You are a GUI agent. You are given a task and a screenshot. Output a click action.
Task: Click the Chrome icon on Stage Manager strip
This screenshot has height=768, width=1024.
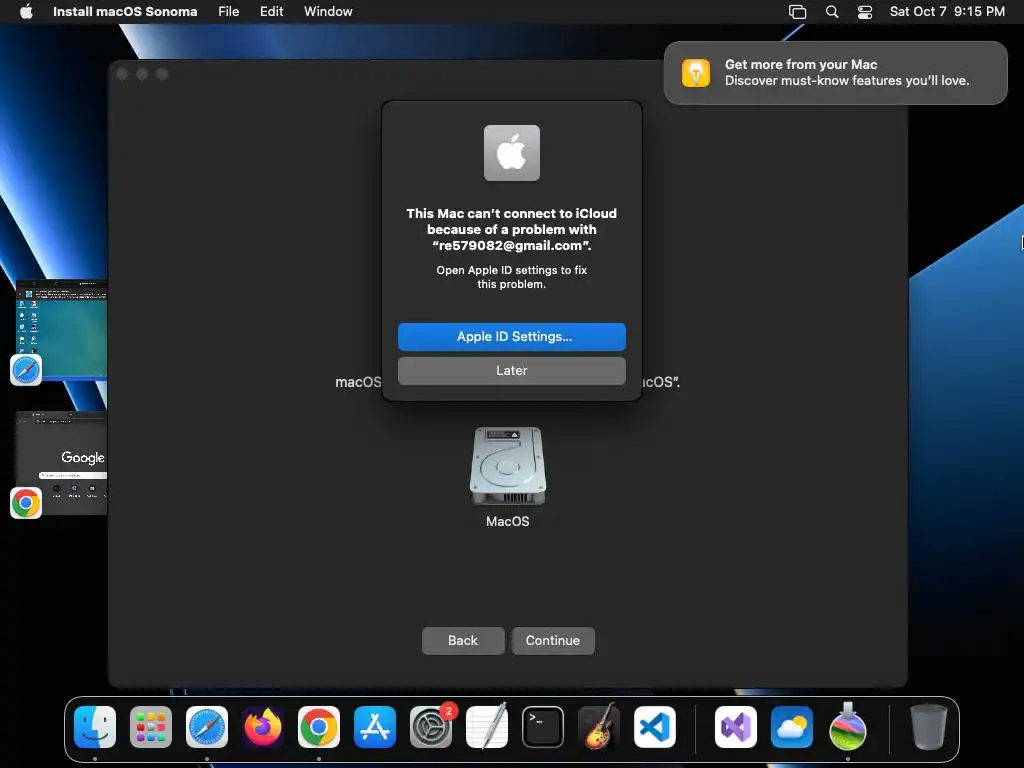pyautogui.click(x=26, y=503)
